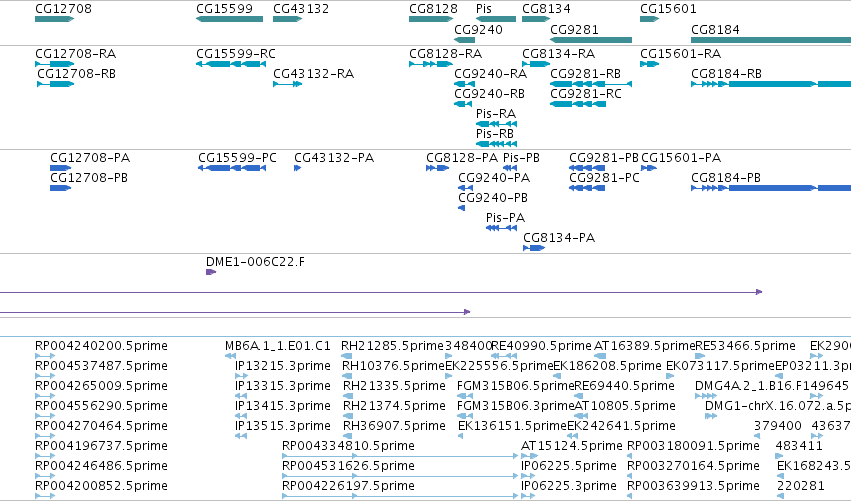This screenshot has width=851, height=501.
Task: Select protein CG8134-PA
Action: [534, 249]
